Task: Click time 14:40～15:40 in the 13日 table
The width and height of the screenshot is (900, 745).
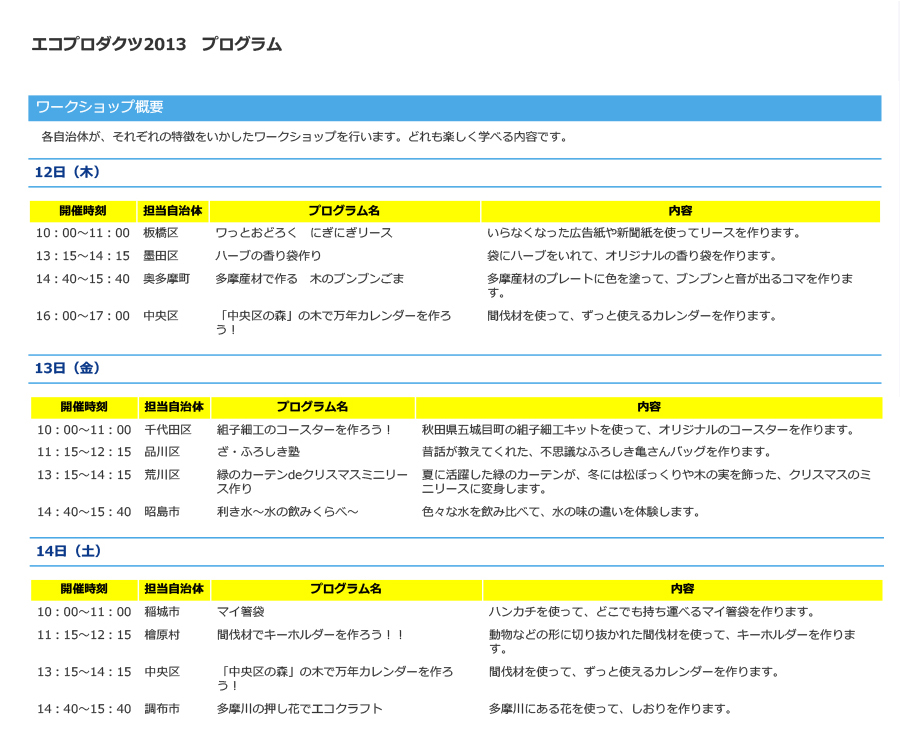Action: click(84, 512)
